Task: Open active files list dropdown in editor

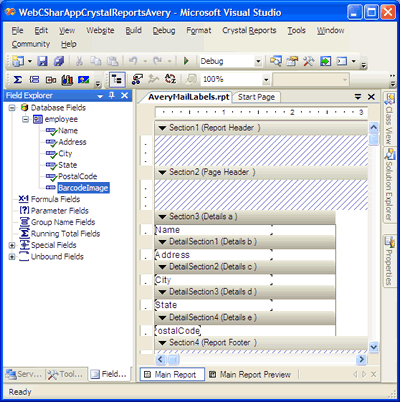Action: (x=358, y=97)
